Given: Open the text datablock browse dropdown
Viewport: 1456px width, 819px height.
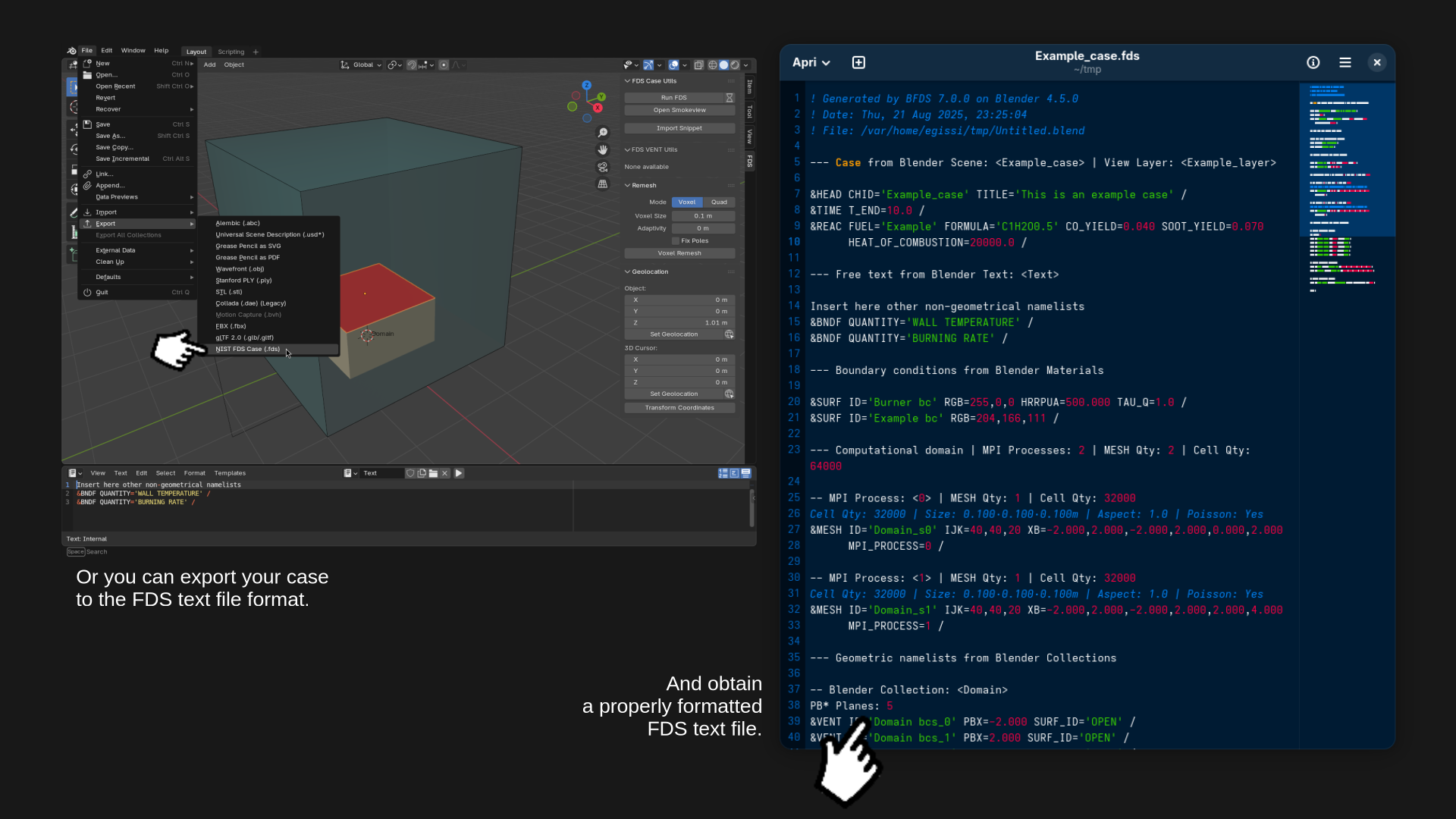Looking at the screenshot, I should 350,473.
